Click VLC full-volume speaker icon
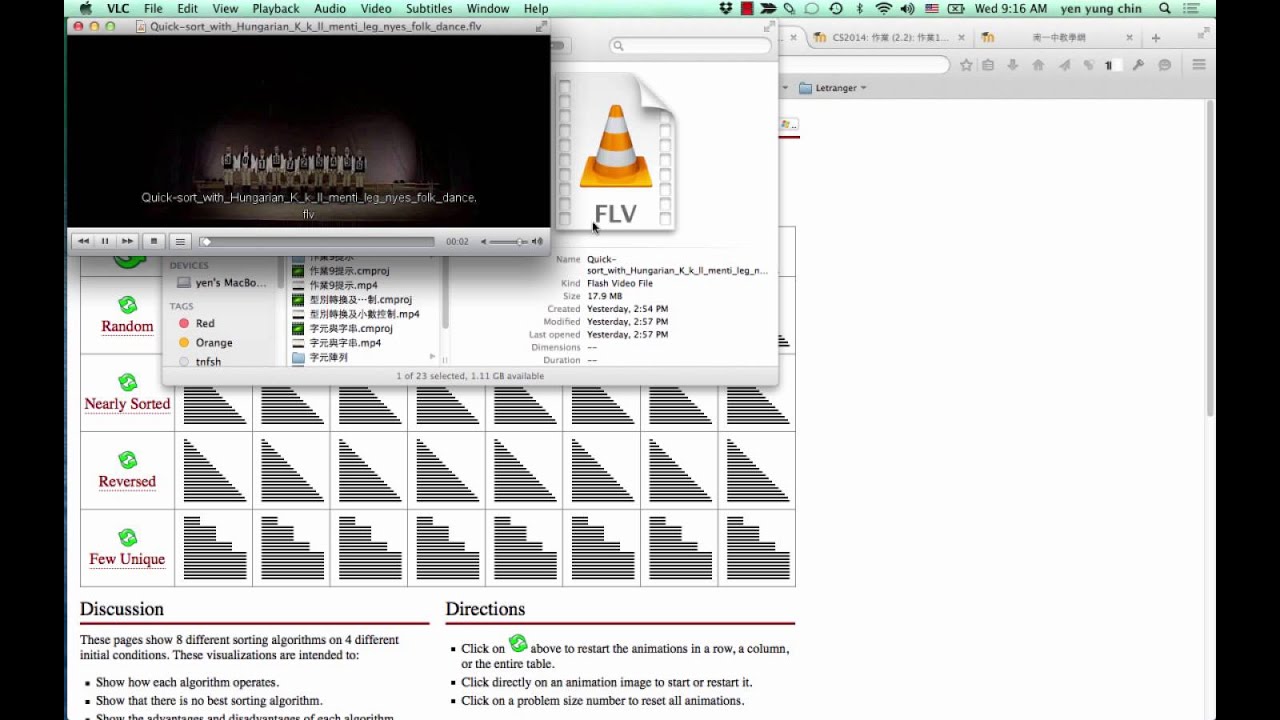Viewport: 1280px width, 720px height. (537, 241)
